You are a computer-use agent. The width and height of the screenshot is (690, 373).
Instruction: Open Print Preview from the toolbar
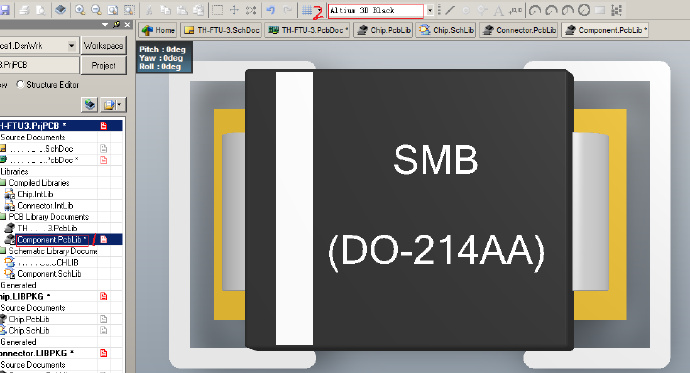pyautogui.click(x=41, y=10)
